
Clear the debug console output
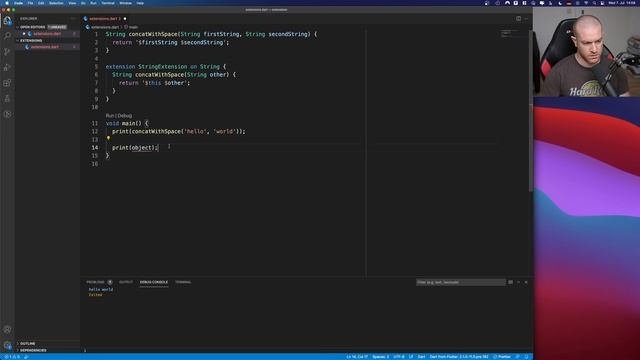(x=510, y=282)
